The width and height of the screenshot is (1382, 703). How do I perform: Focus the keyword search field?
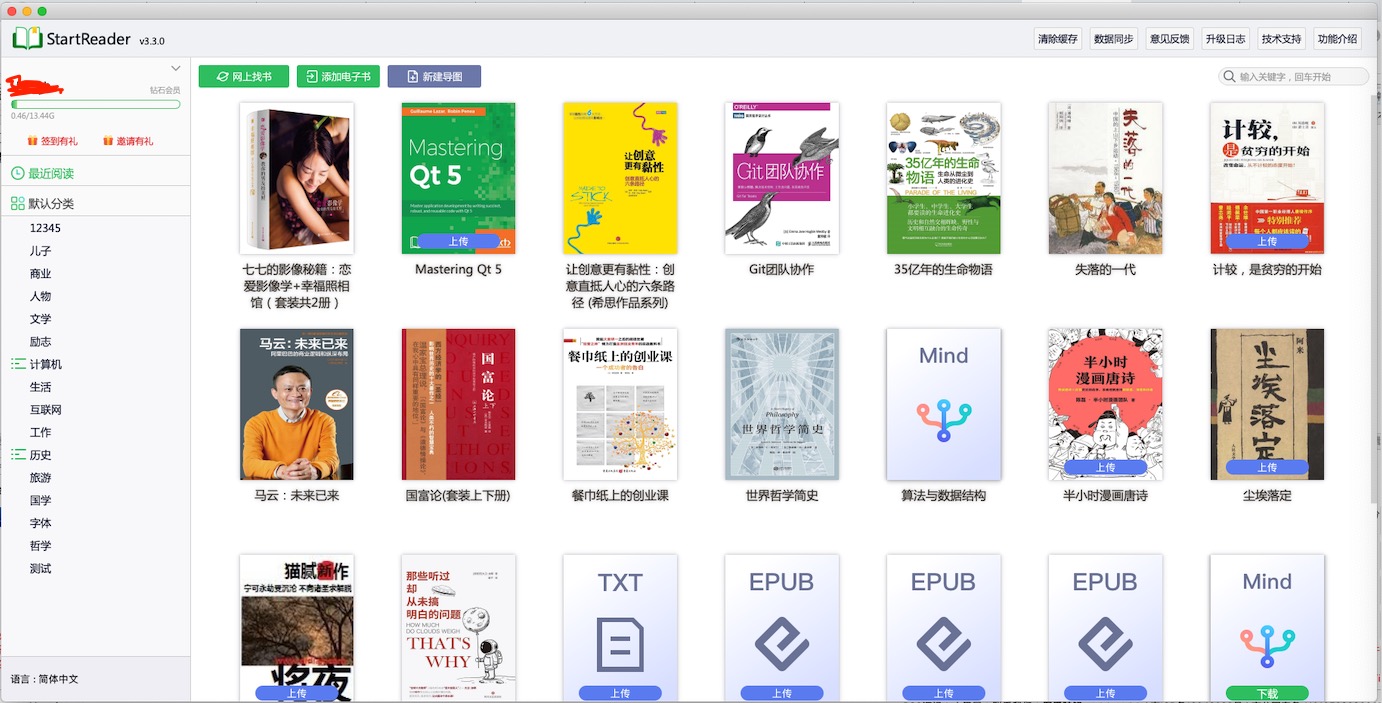1294,77
